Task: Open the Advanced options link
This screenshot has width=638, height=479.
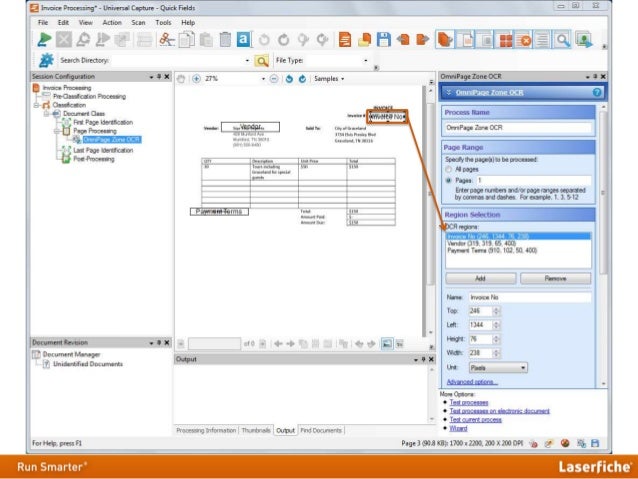Action: [x=472, y=382]
